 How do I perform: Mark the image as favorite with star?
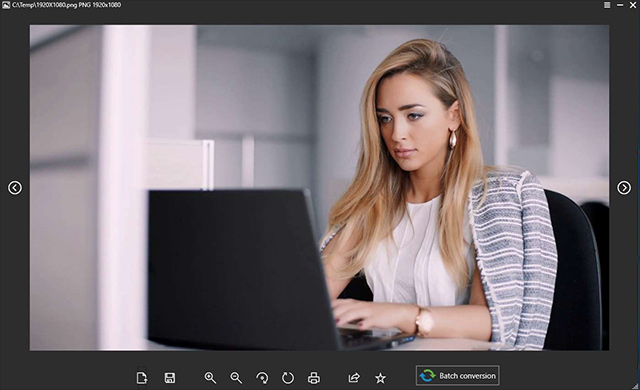point(380,378)
